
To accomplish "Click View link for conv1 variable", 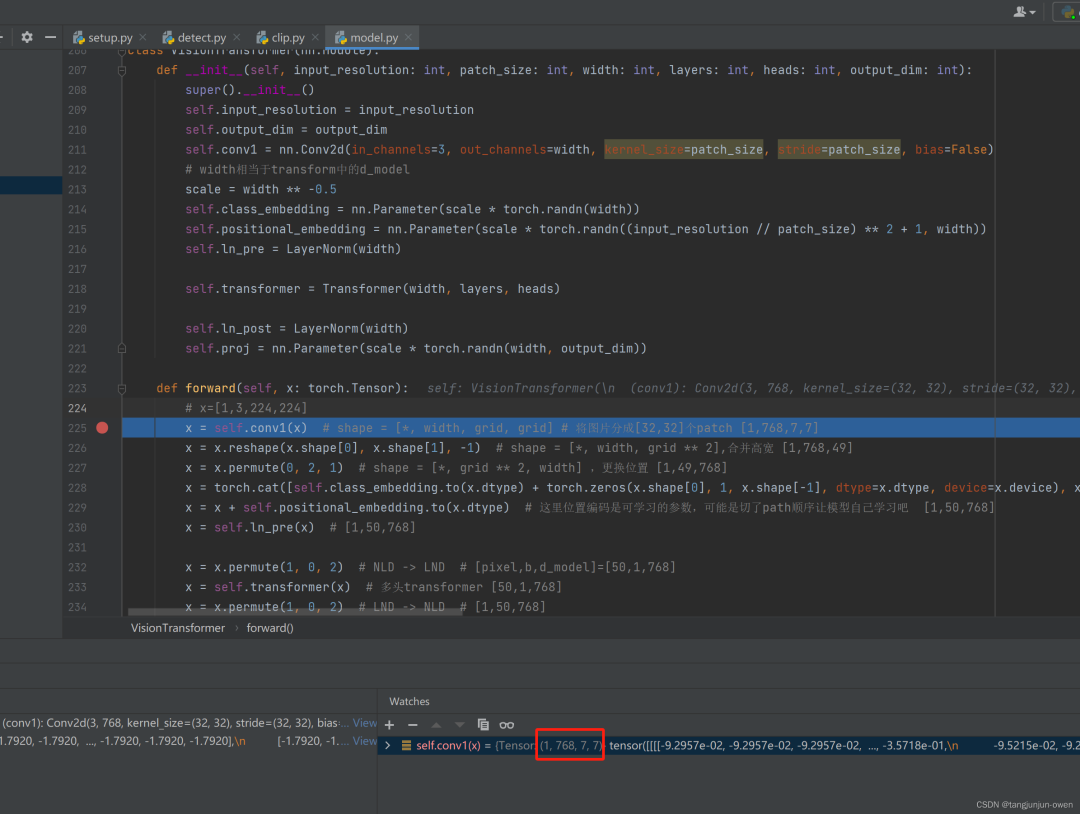I will 365,722.
